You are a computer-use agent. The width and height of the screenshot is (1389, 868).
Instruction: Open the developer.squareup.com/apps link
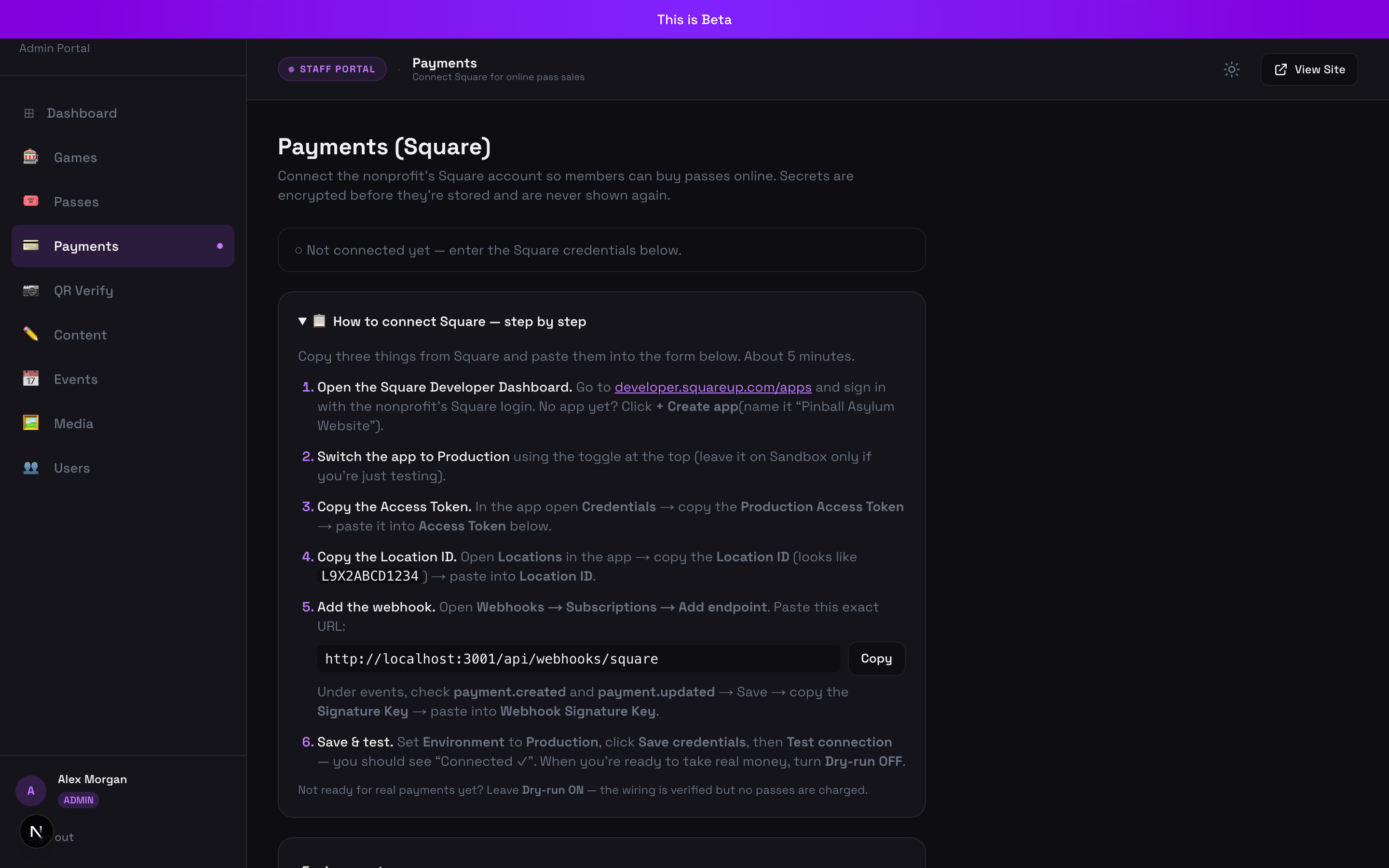click(713, 387)
